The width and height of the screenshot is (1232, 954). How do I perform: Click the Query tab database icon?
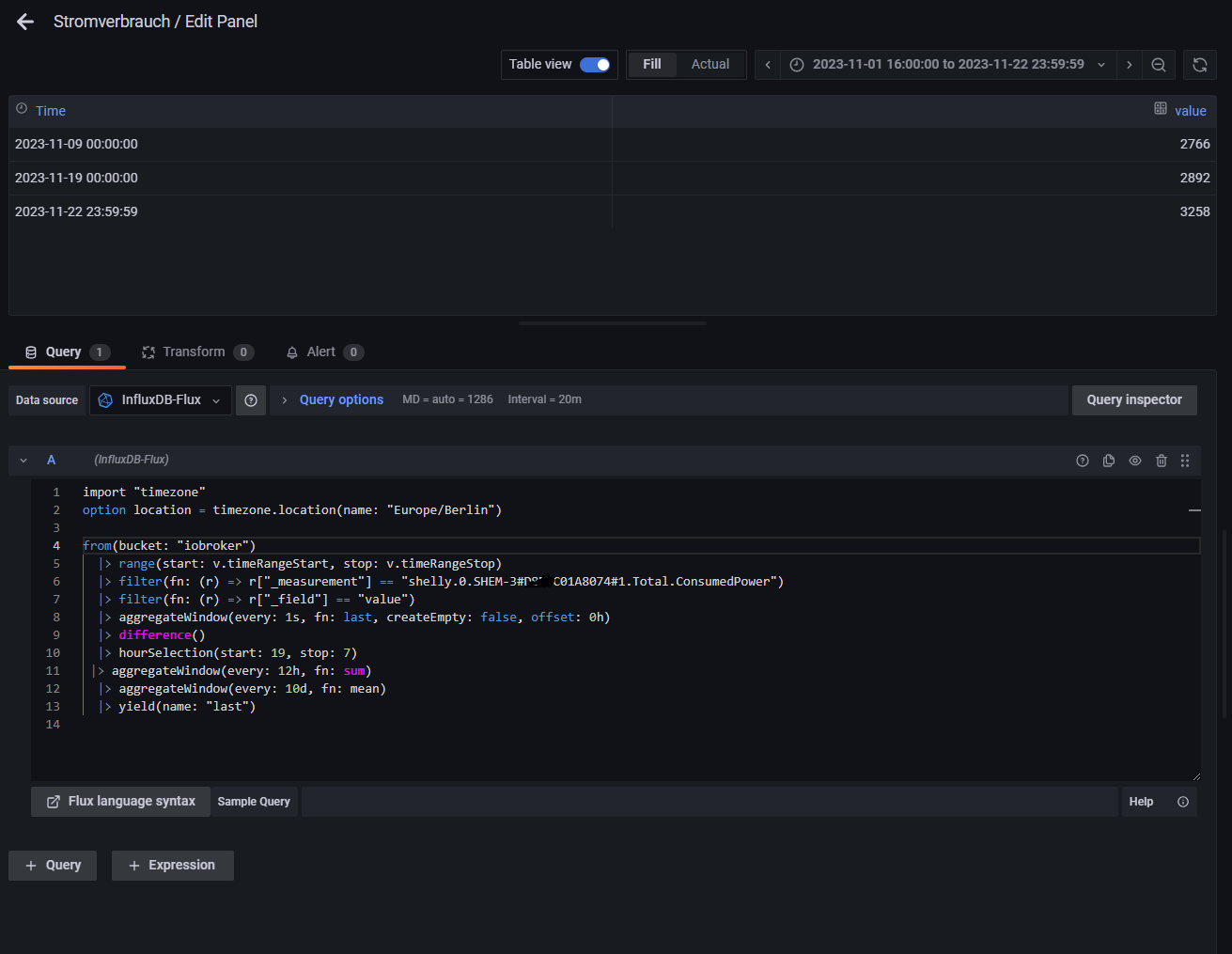pos(31,352)
